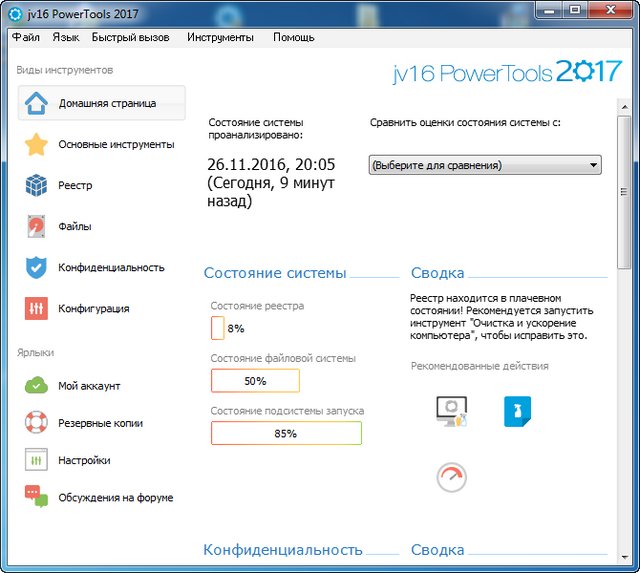Open the Файл menu

(x=26, y=37)
